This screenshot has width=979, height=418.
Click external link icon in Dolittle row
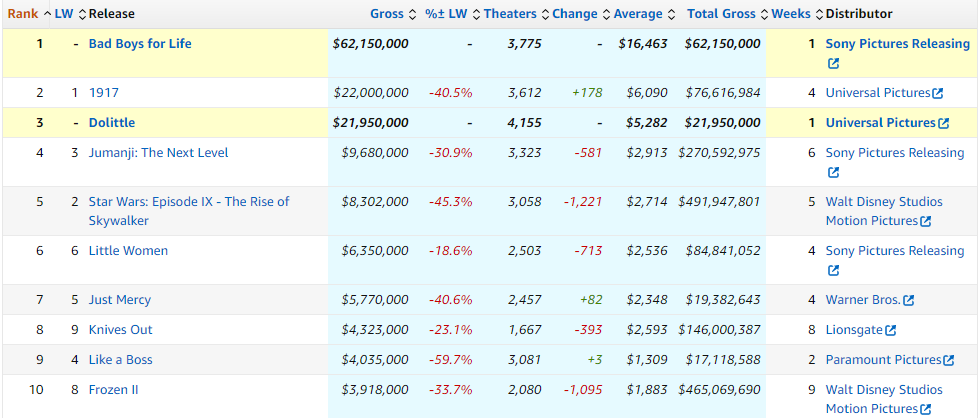click(x=943, y=123)
